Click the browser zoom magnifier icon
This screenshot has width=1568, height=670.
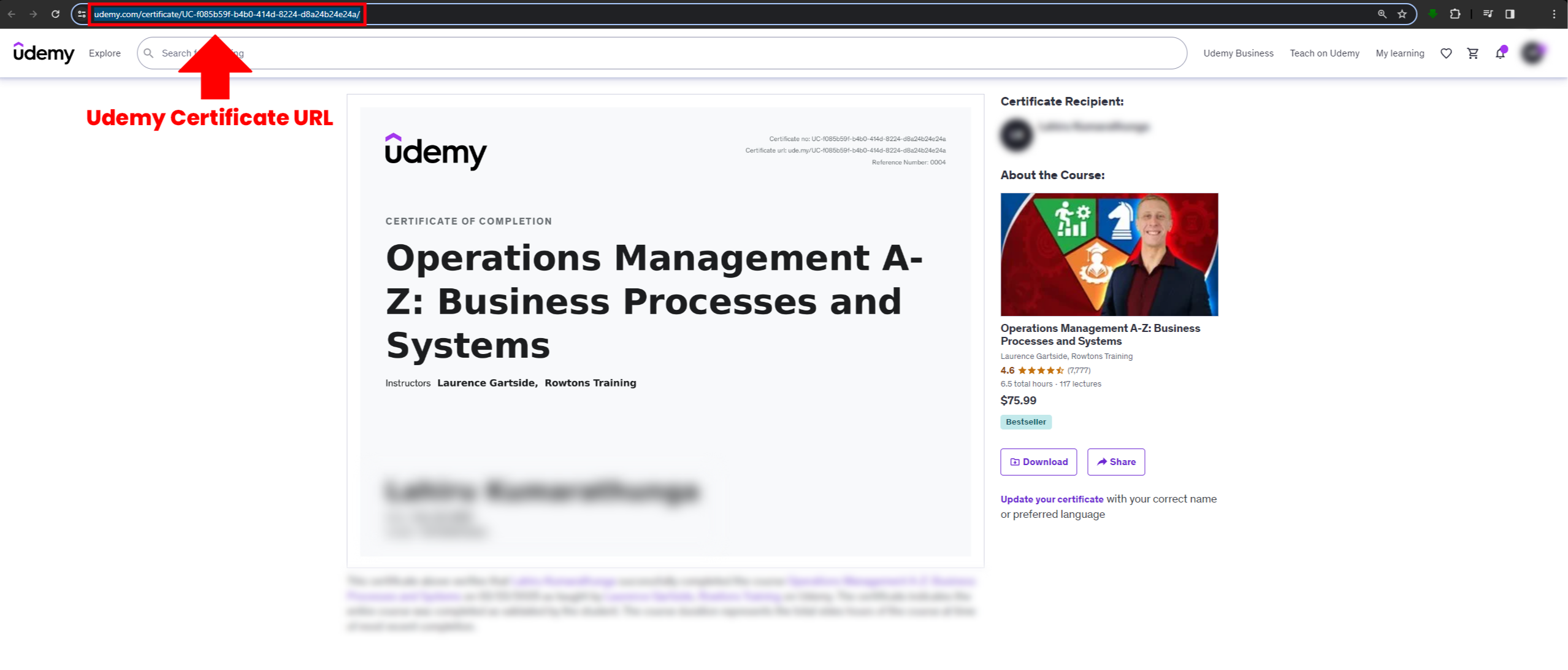click(x=1382, y=14)
